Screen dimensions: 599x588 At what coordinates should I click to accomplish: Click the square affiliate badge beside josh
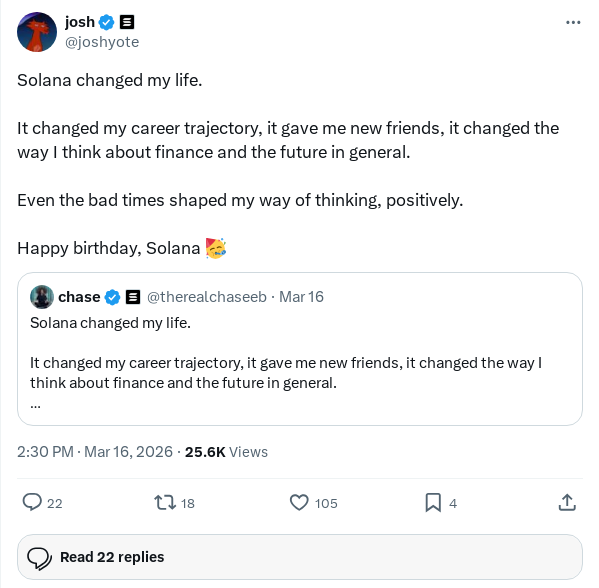(127, 22)
